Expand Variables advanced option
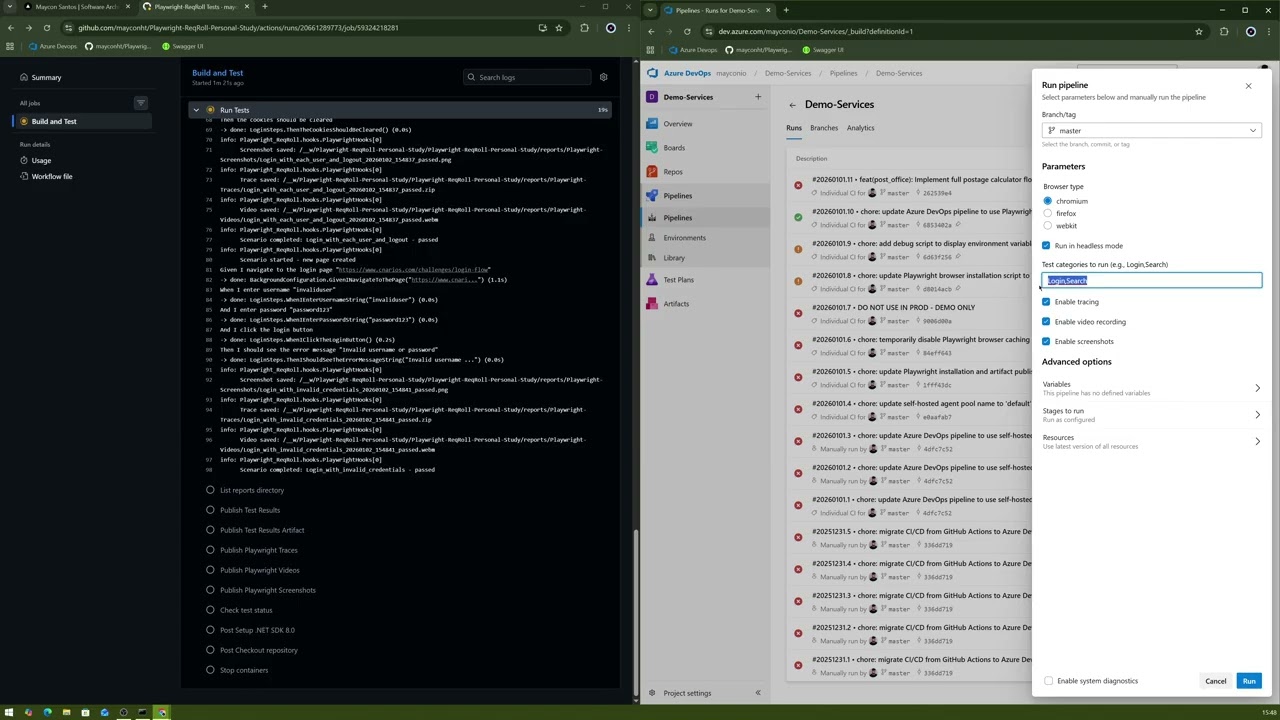This screenshot has width=1280, height=720. (x=1151, y=388)
